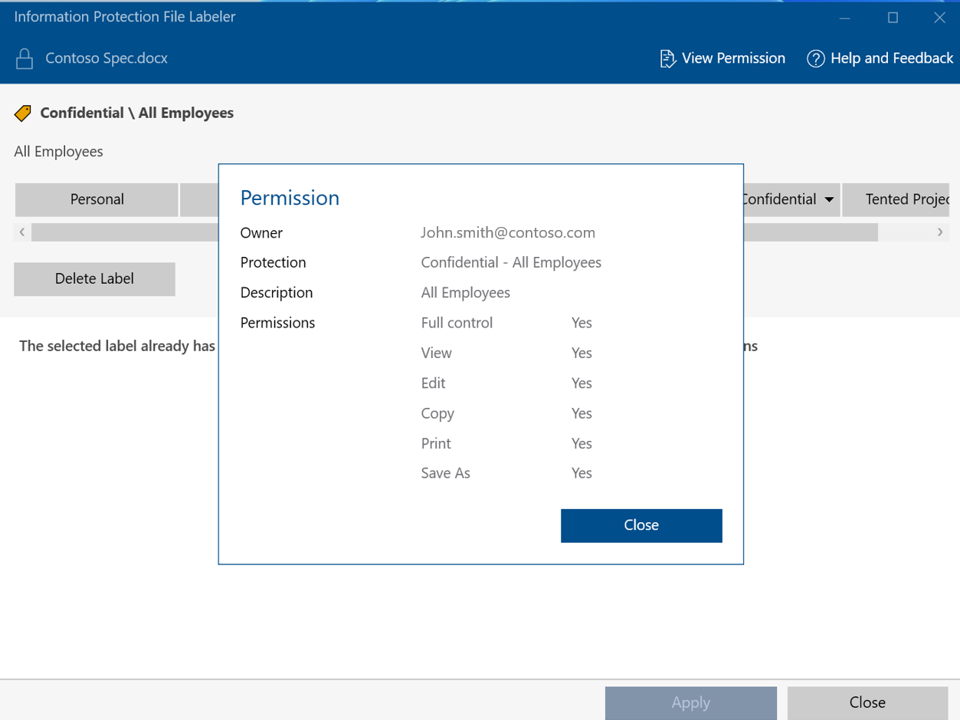
Task: Click the lock icon beside Contoso Spec.docx
Action: tap(24, 59)
